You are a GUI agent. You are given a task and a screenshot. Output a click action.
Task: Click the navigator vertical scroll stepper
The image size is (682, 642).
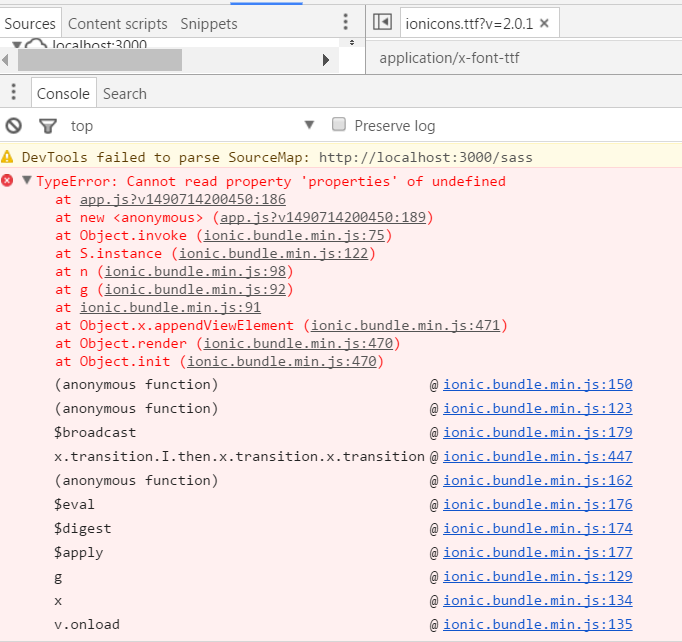pyautogui.click(x=352, y=42)
